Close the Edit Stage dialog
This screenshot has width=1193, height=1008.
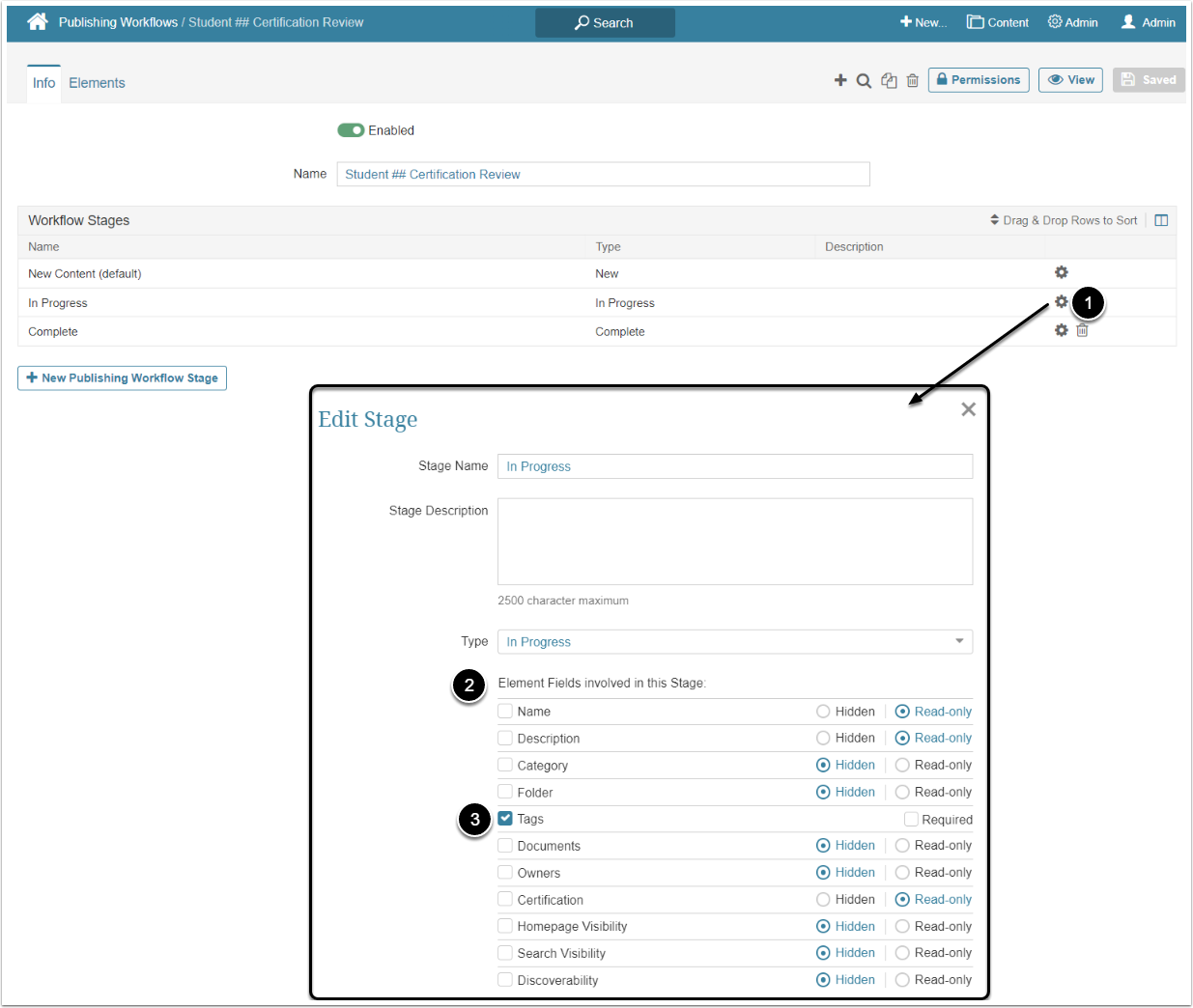pyautogui.click(x=968, y=409)
